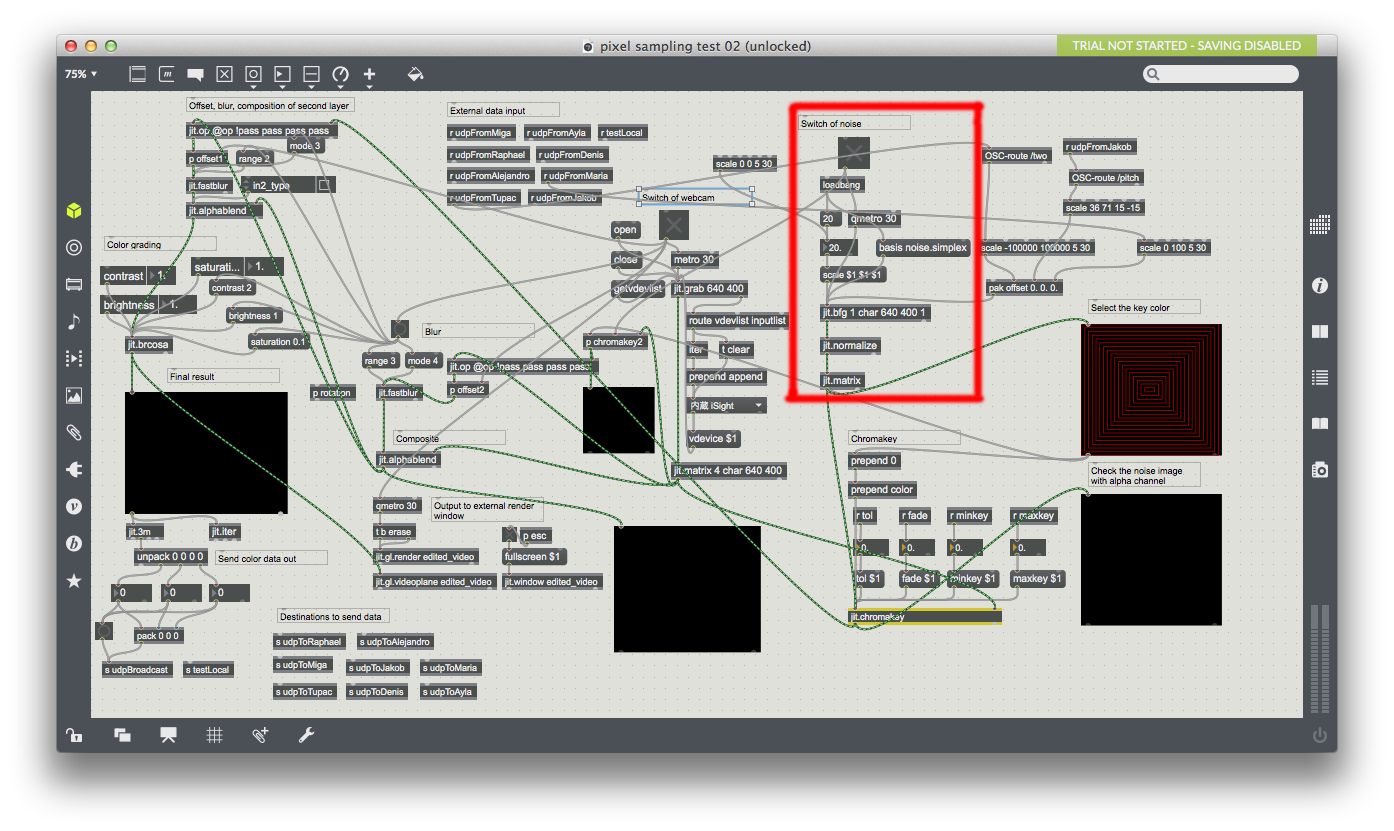
Task: Open the iSight video device dropdown
Action: pyautogui.click(x=726, y=406)
